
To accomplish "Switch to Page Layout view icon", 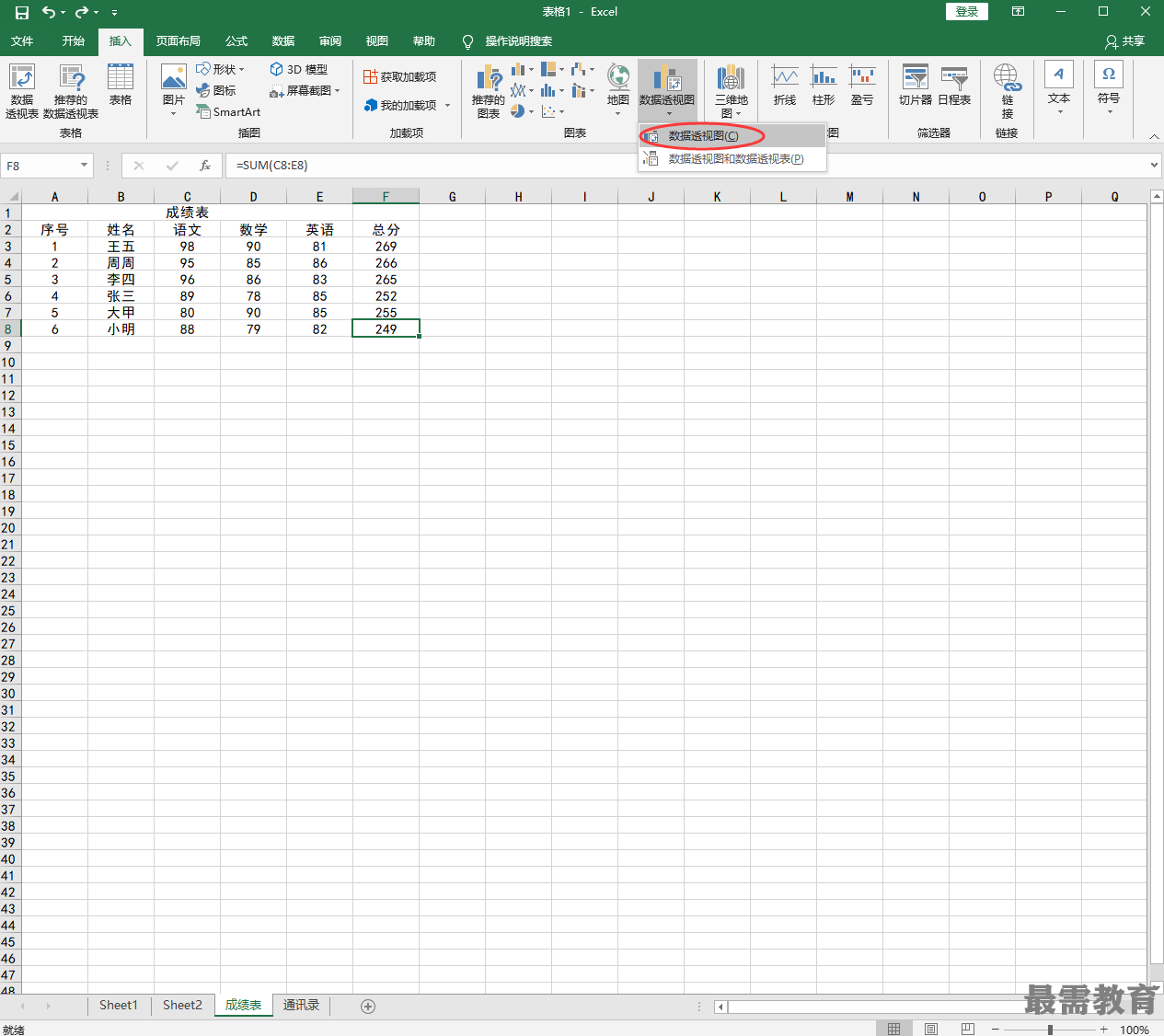I will (x=931, y=1029).
